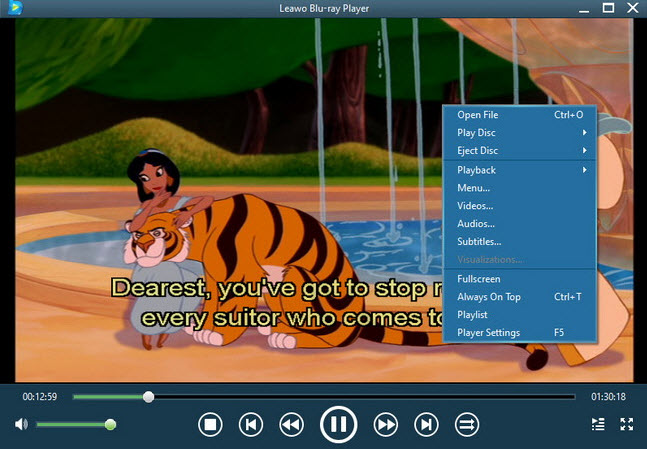Click the Stop playback button
The image size is (647, 450).
210,424
